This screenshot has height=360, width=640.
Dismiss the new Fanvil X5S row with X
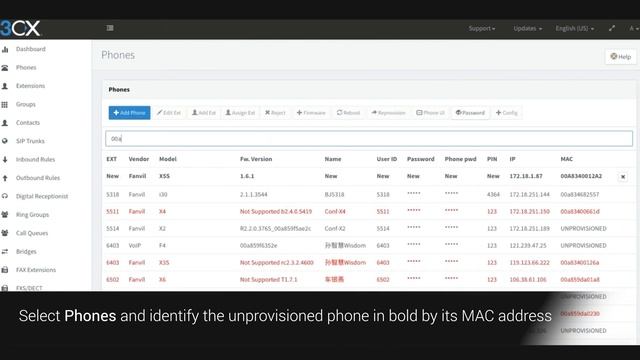point(623,176)
